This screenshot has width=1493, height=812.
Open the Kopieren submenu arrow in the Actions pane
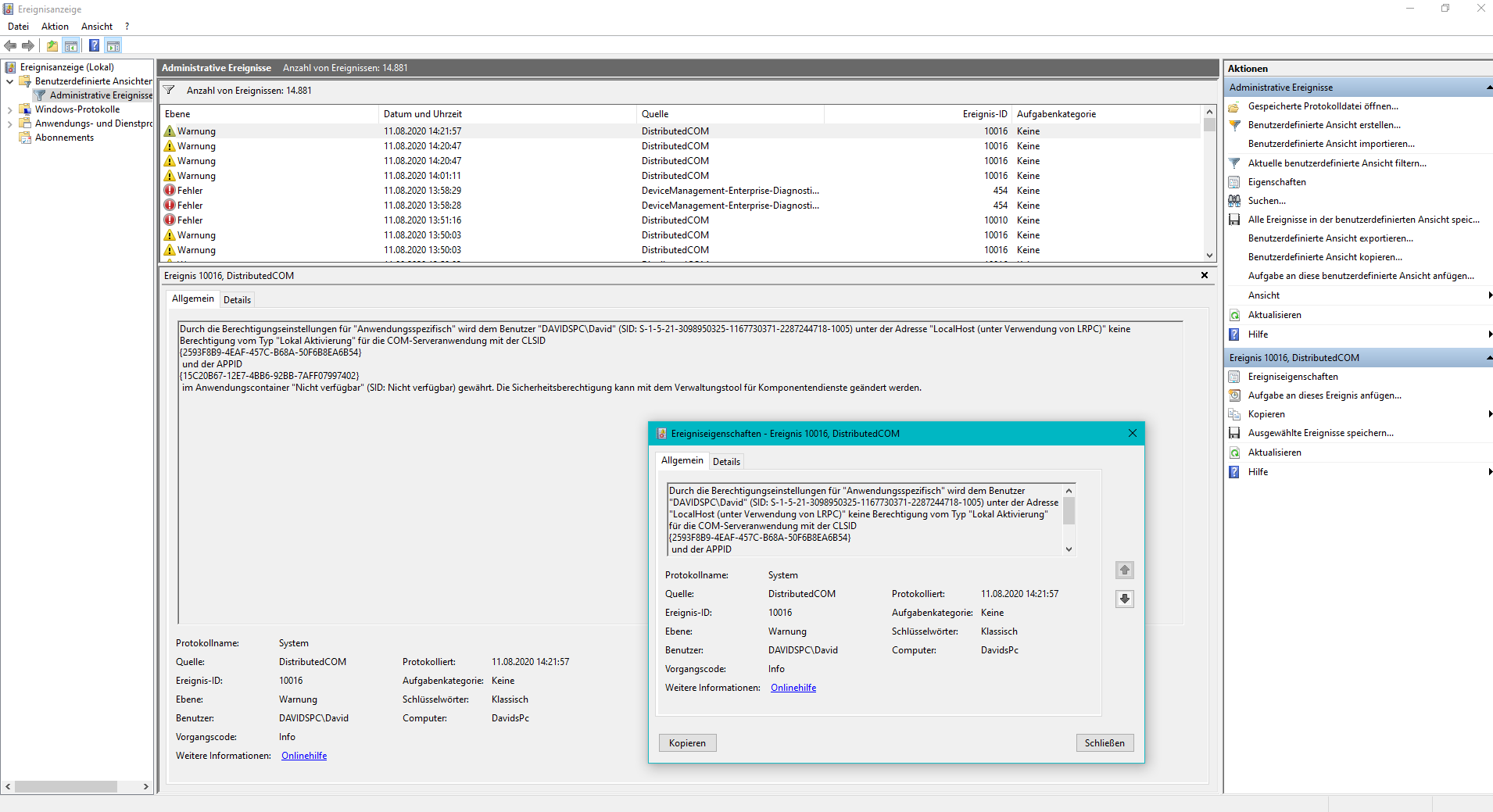[x=1490, y=414]
